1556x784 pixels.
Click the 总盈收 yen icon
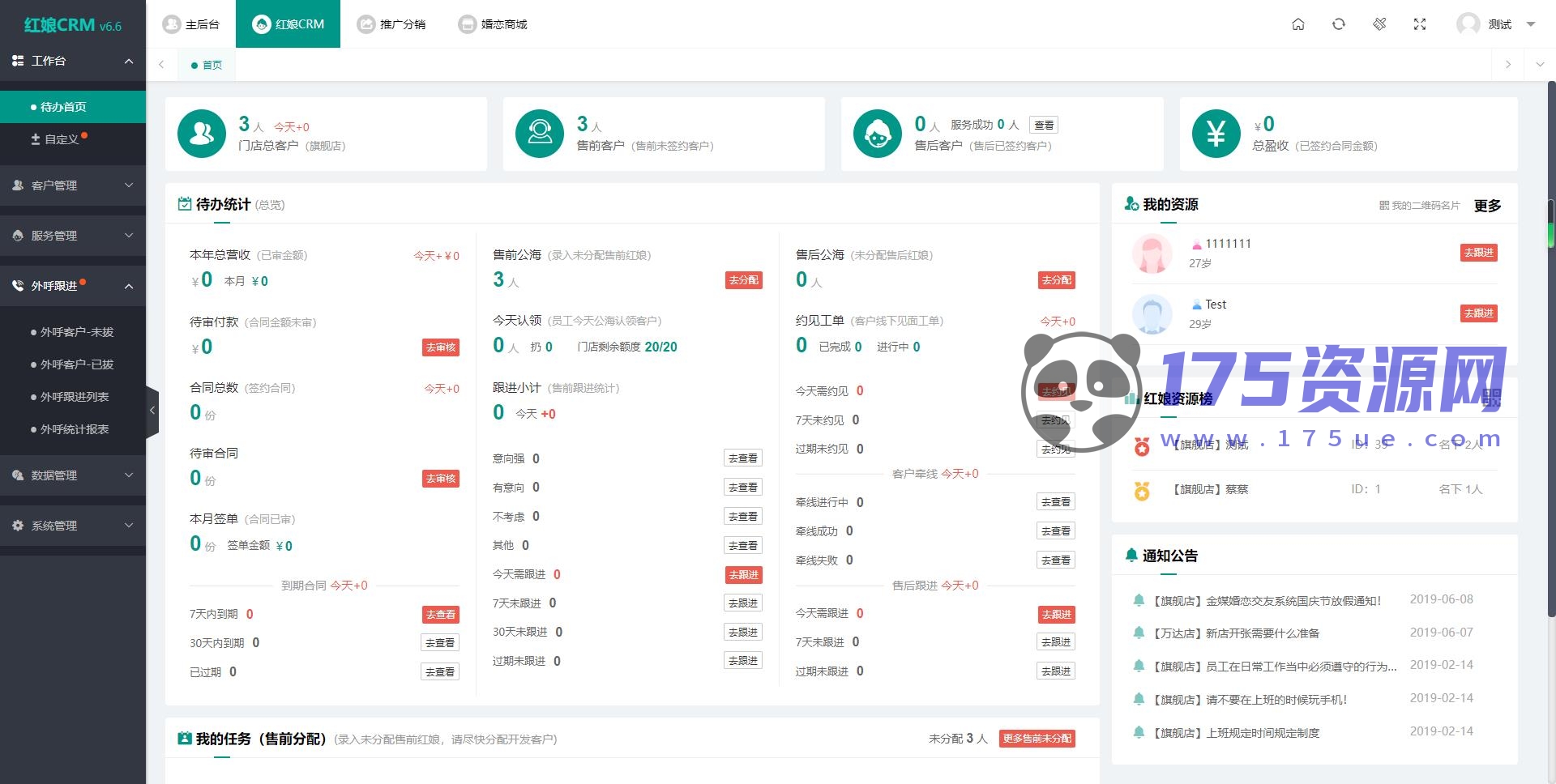click(1216, 134)
